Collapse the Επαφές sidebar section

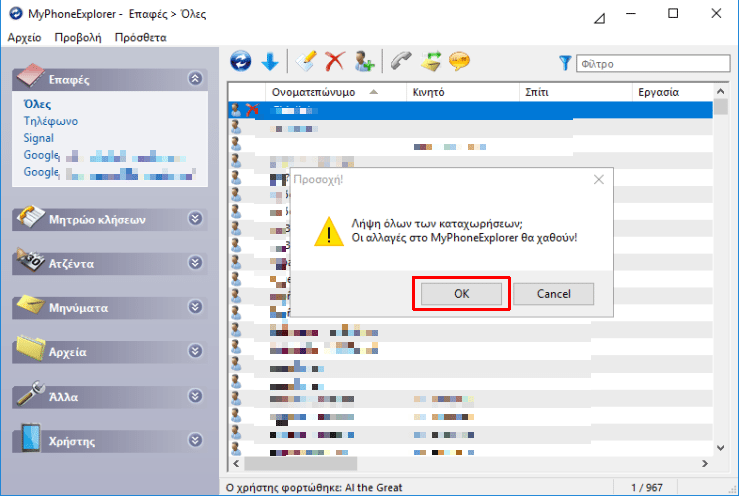point(195,79)
